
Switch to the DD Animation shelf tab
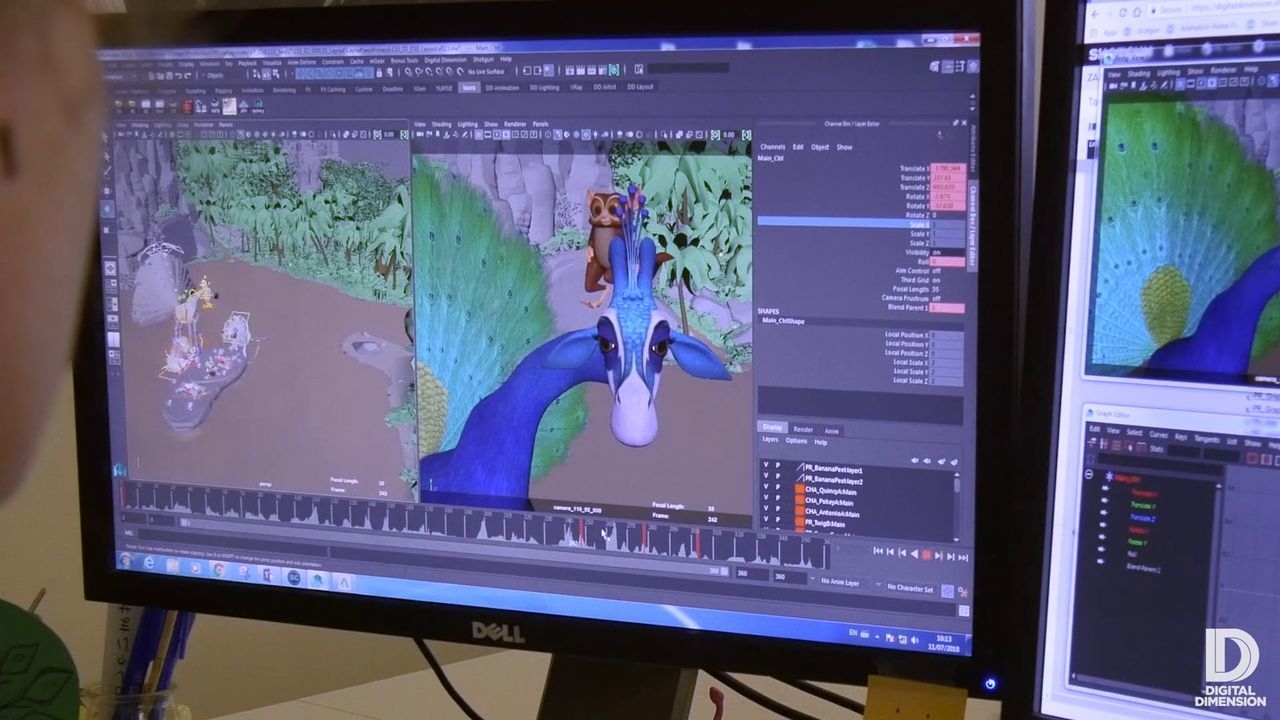pyautogui.click(x=502, y=88)
